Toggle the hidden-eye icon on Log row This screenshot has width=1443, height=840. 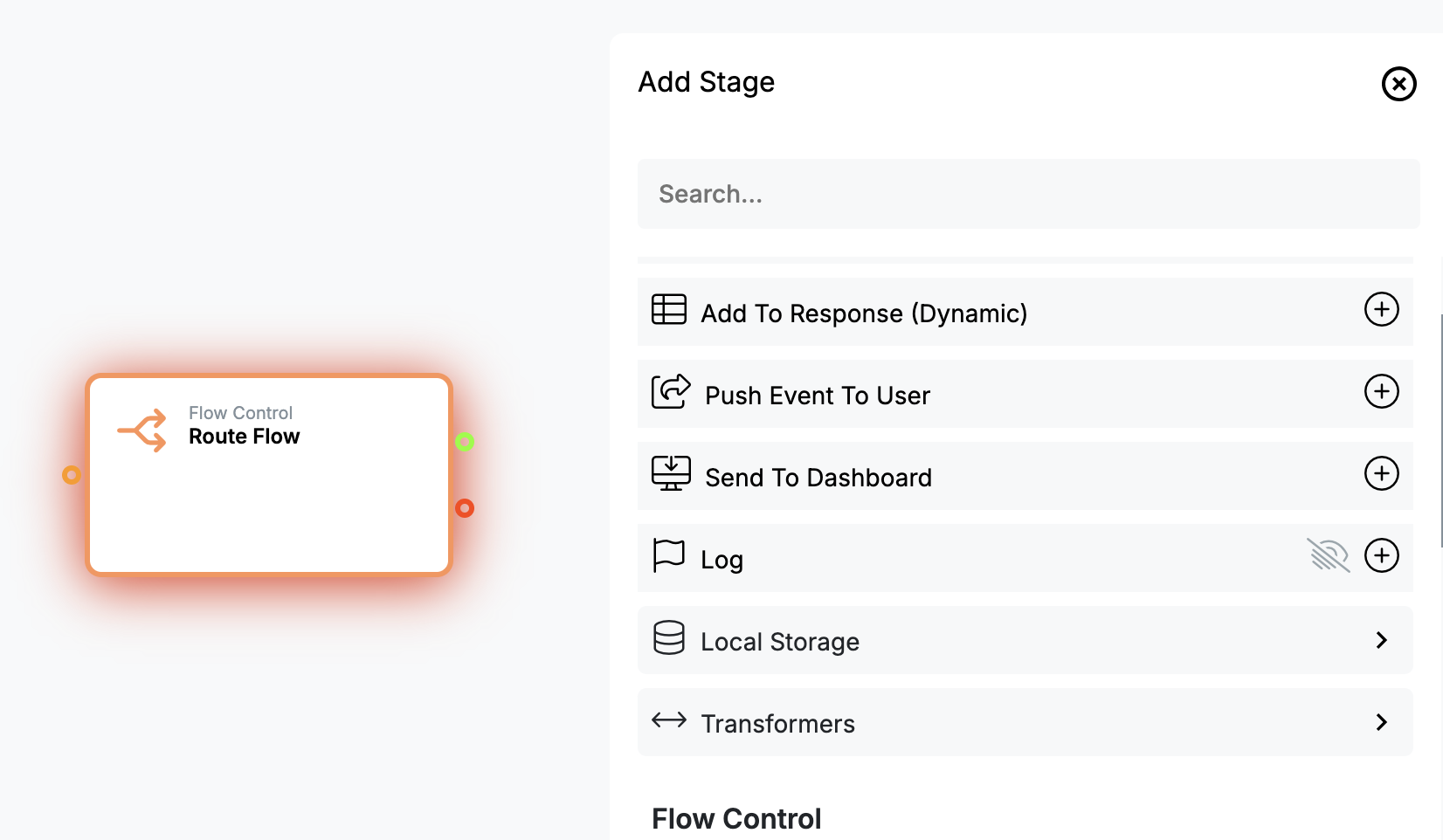[x=1329, y=555]
